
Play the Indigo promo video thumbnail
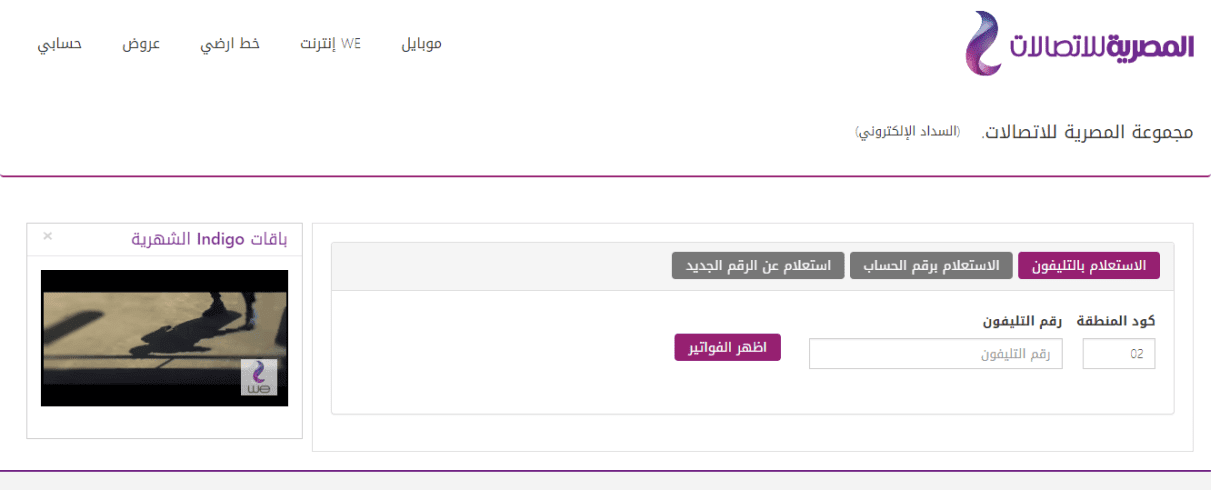click(x=164, y=338)
